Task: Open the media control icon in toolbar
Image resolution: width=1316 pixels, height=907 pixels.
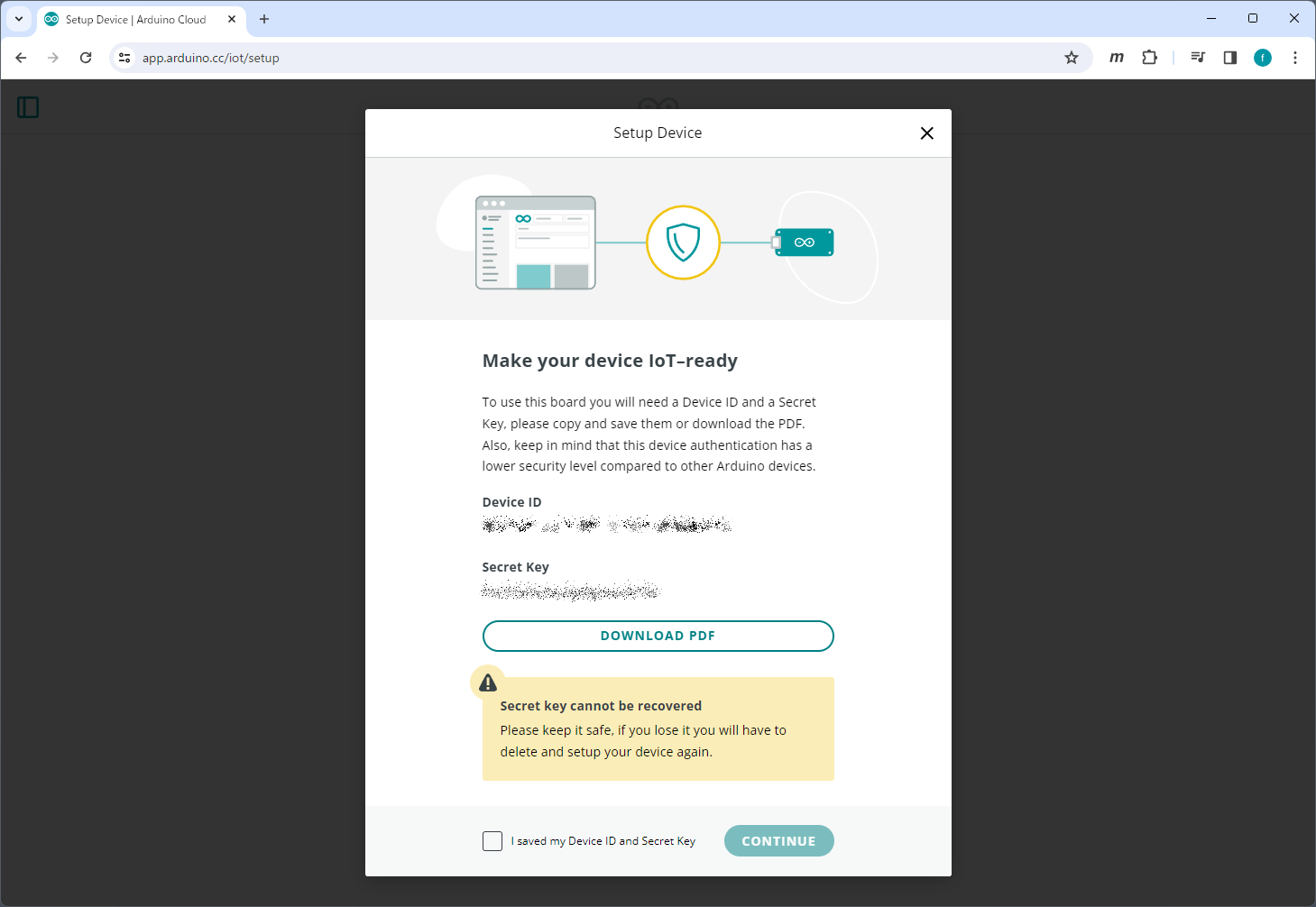Action: [x=1198, y=58]
